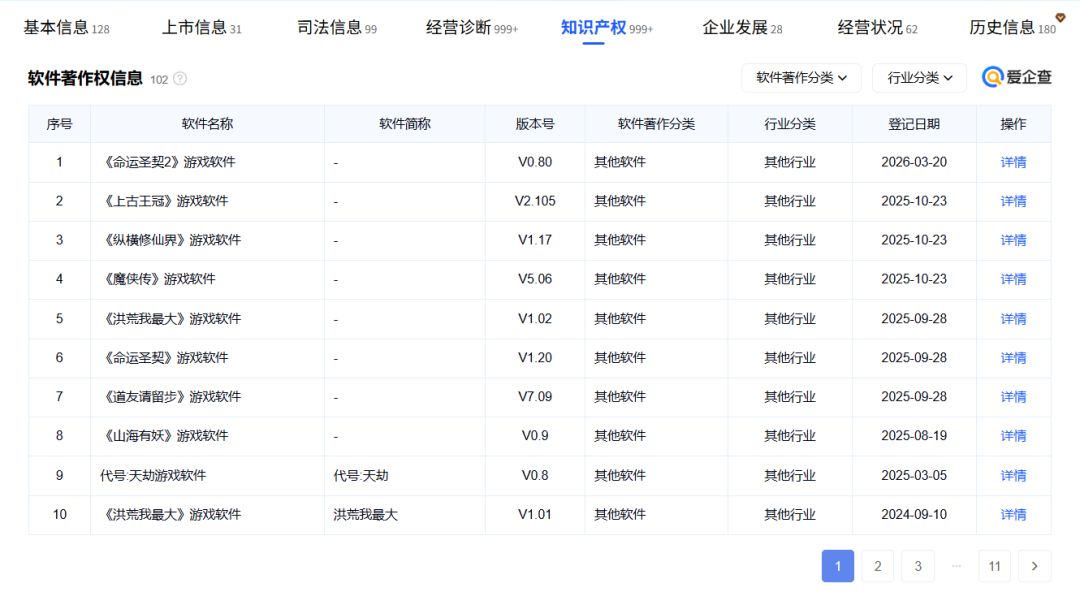Image resolution: width=1080 pixels, height=605 pixels.
Task: Expand the 行业分类 dropdown filter
Action: click(x=919, y=78)
